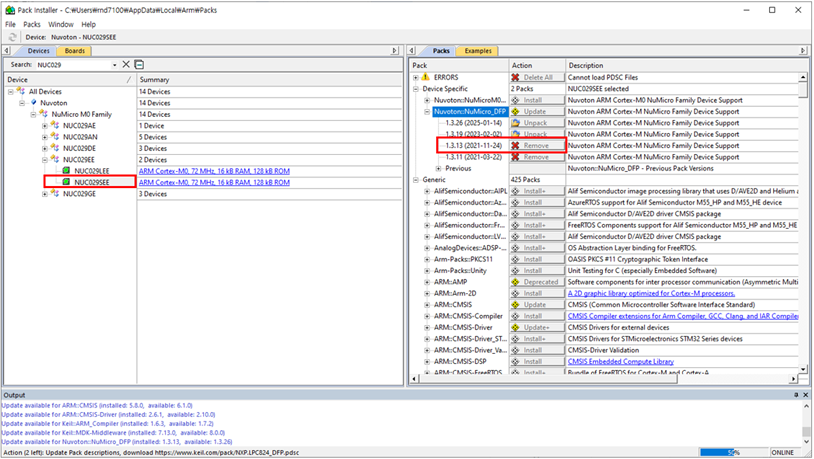
Task: Open the NUC029LEE Cortex-M0 summary link
Action: [214, 171]
